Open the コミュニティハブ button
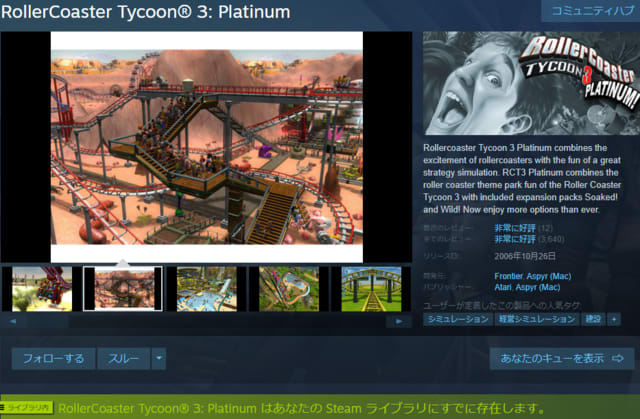Viewport: 640px width, 419px height. point(591,11)
